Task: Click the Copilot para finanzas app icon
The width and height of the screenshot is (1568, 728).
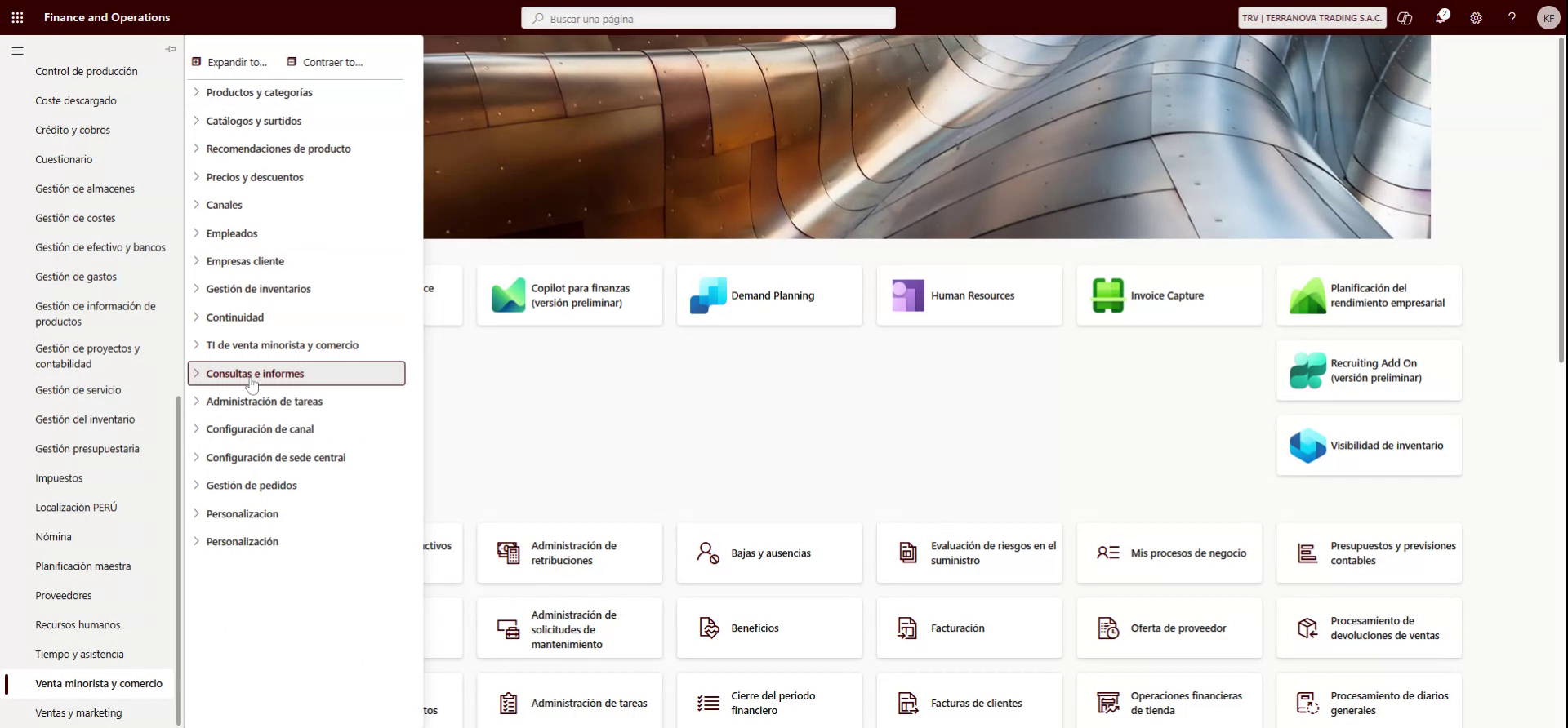Action: tap(508, 295)
